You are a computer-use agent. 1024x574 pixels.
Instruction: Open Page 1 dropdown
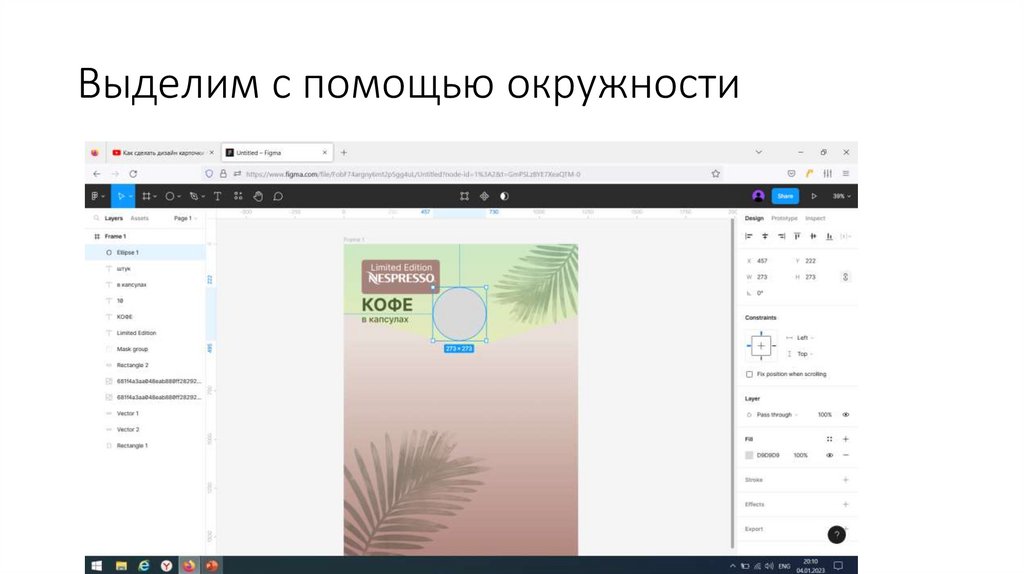185,218
